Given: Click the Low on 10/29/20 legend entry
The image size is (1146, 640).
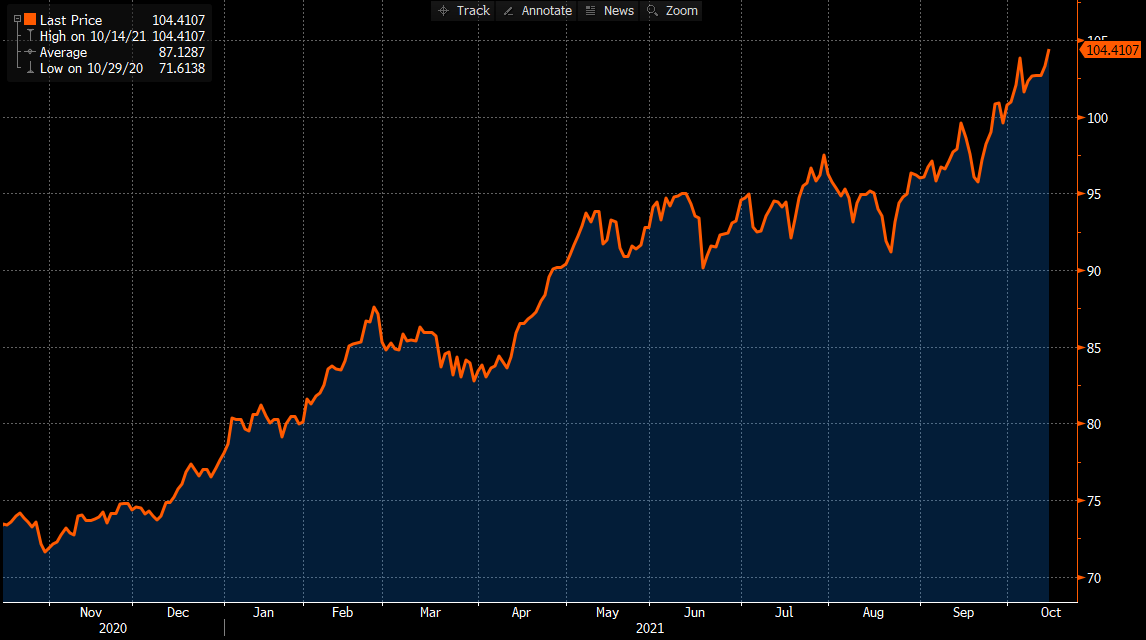Looking at the screenshot, I should [x=88, y=68].
